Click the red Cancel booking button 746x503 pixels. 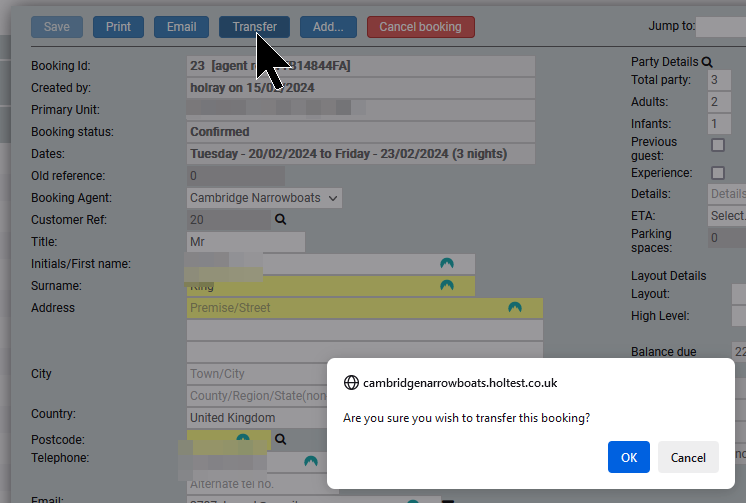pyautogui.click(x=420, y=27)
